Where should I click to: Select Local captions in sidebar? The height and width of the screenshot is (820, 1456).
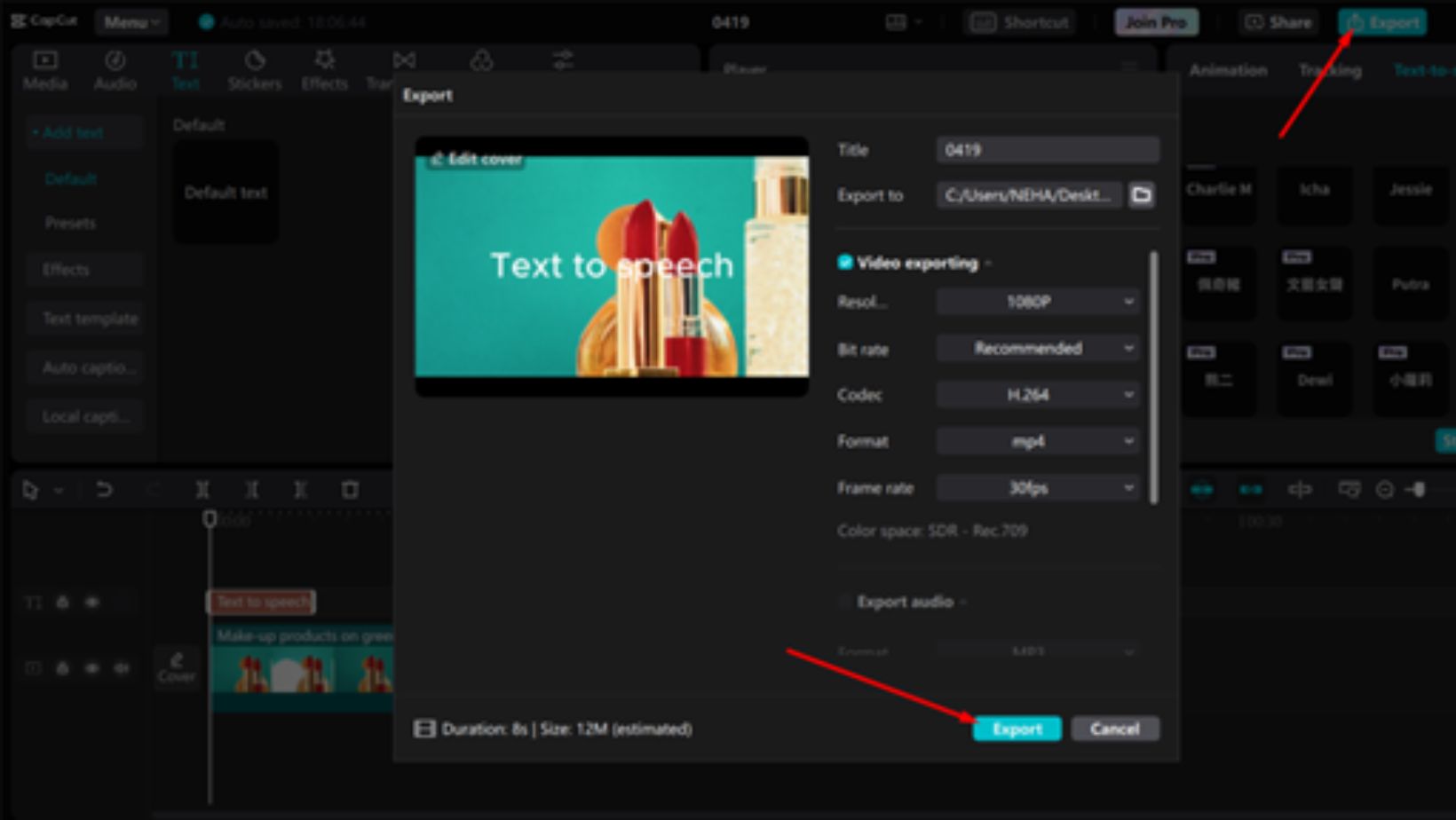coord(86,416)
